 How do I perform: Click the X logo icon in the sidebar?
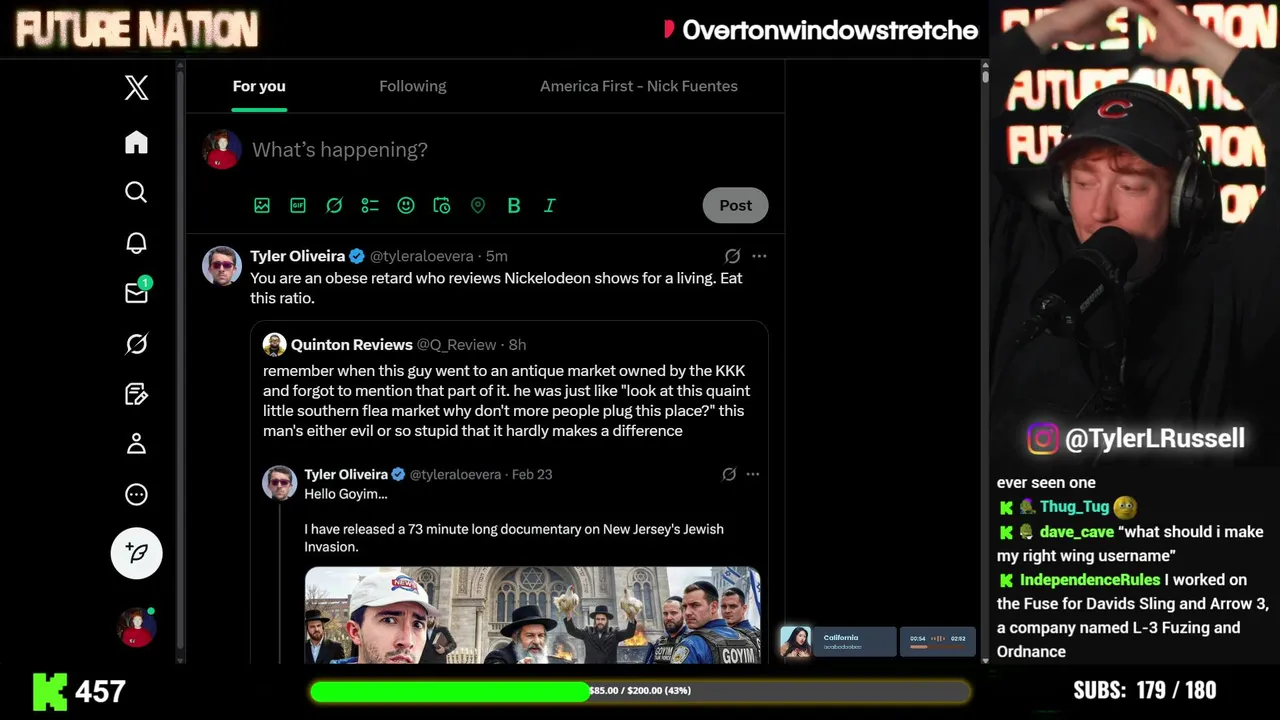[x=137, y=87]
